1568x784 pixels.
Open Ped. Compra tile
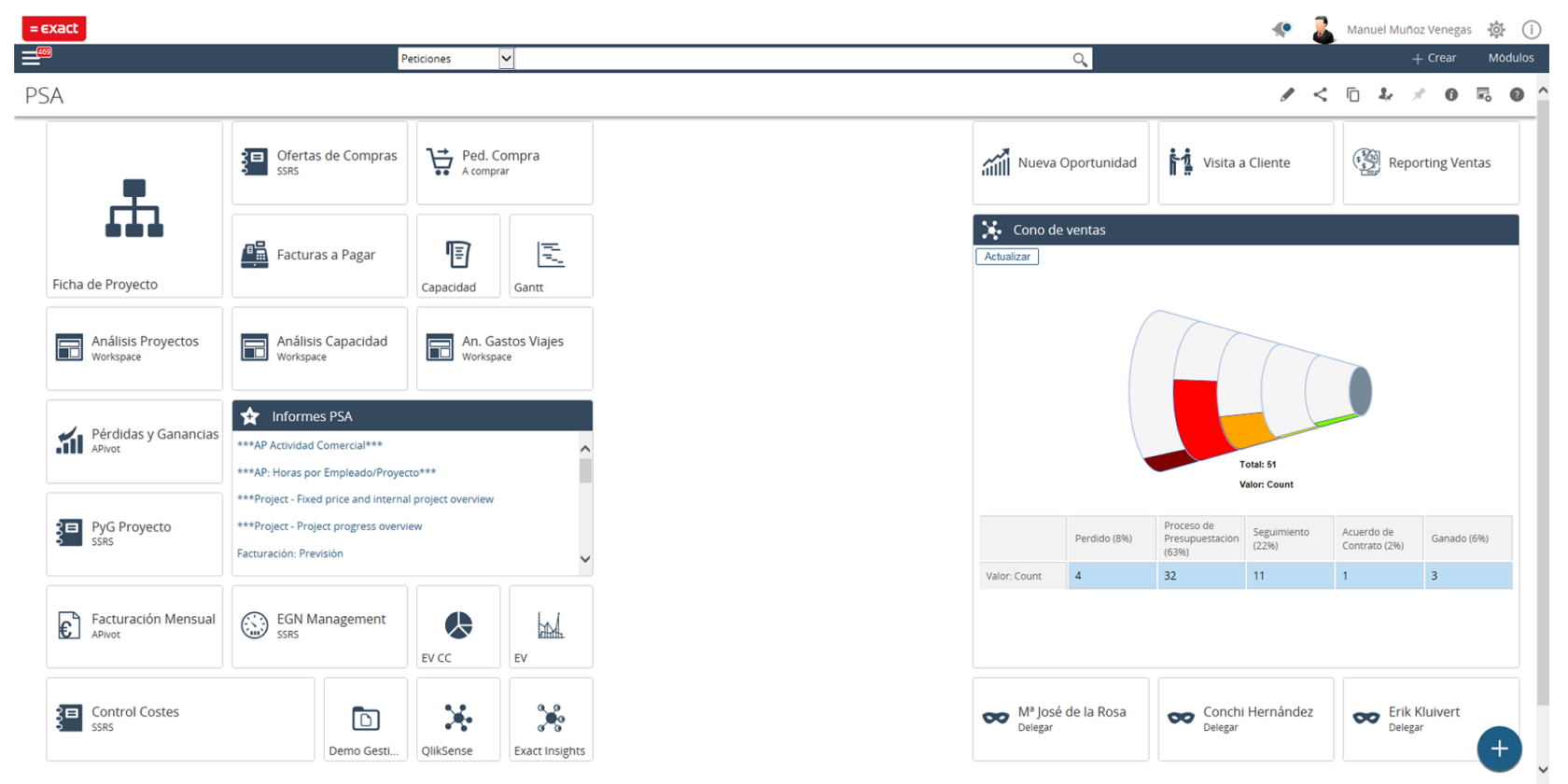coord(505,162)
